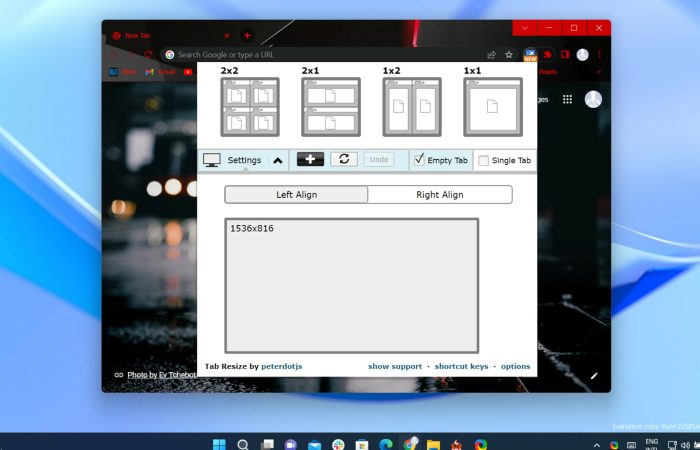Open Microsoft Store from the taskbar
The image size is (700, 450).
coord(362,445)
